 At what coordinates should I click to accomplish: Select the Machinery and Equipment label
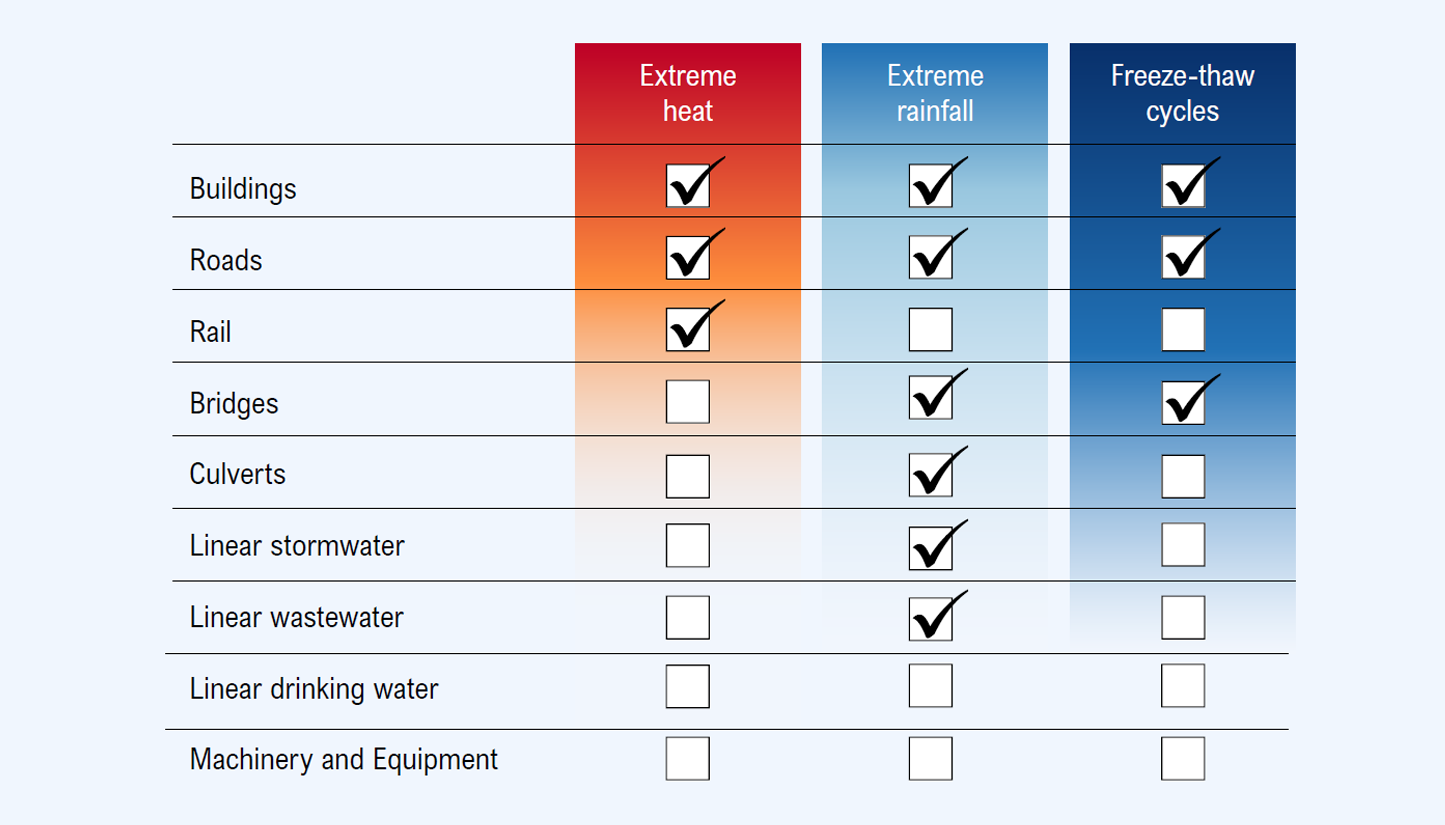pos(344,760)
